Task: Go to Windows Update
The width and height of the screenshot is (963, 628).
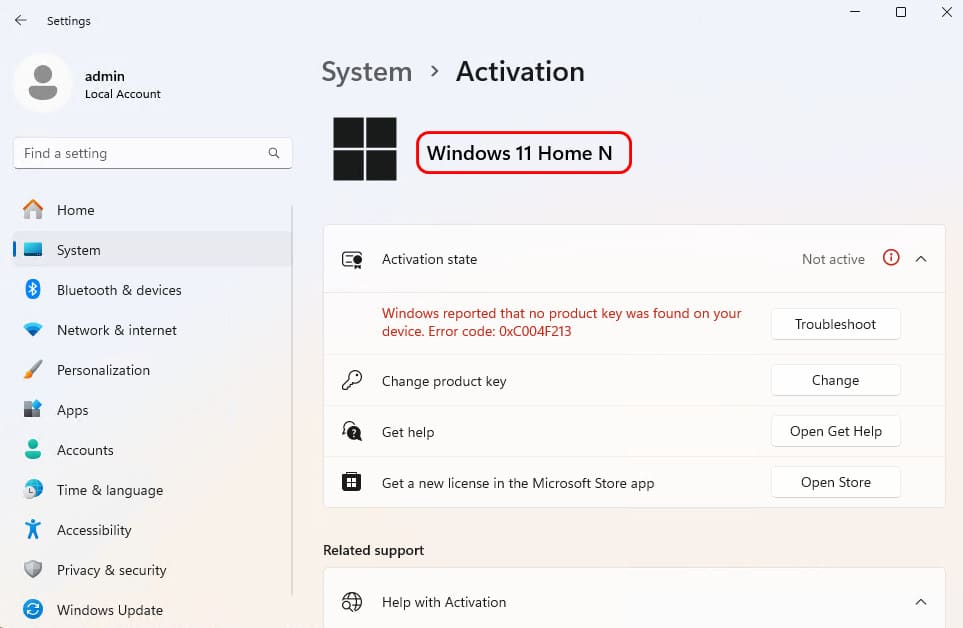Action: tap(152, 610)
